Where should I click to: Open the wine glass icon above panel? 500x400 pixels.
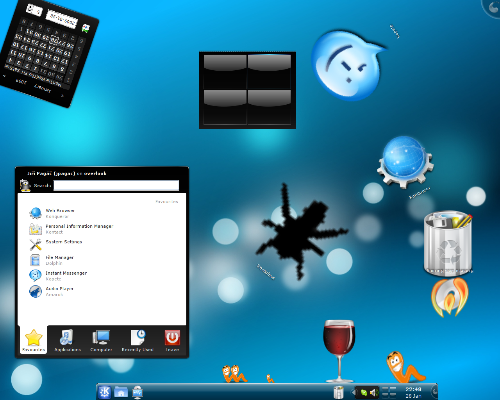pos(339,351)
